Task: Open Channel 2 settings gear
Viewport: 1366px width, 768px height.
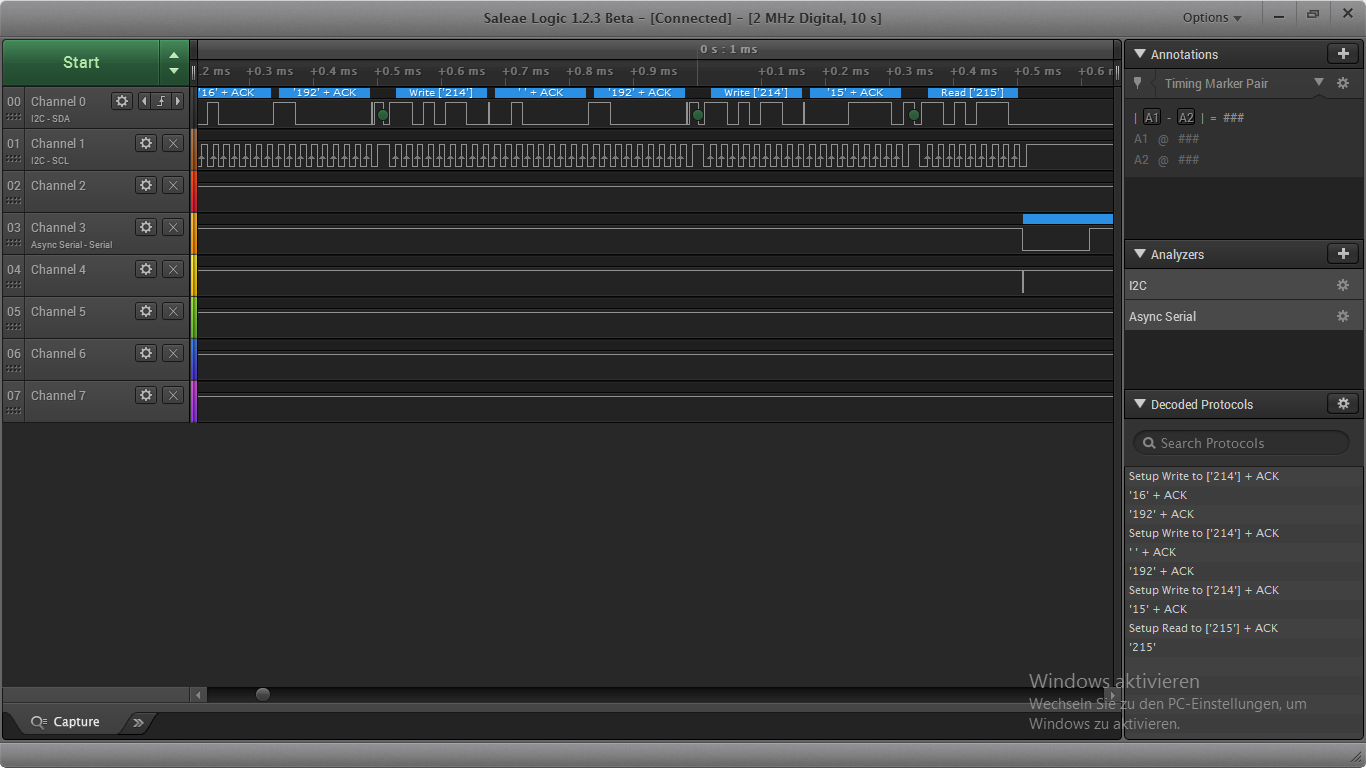Action: (146, 185)
